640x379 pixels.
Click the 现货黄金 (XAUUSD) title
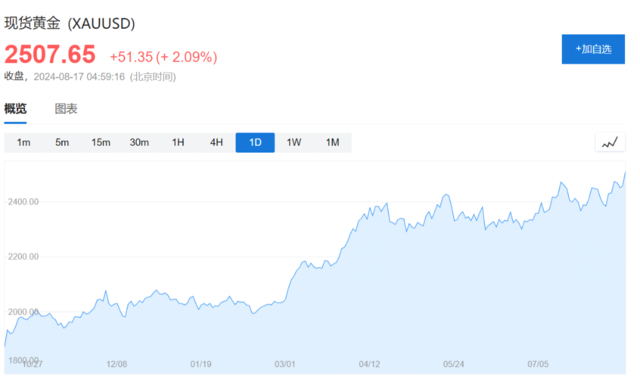tap(69, 23)
